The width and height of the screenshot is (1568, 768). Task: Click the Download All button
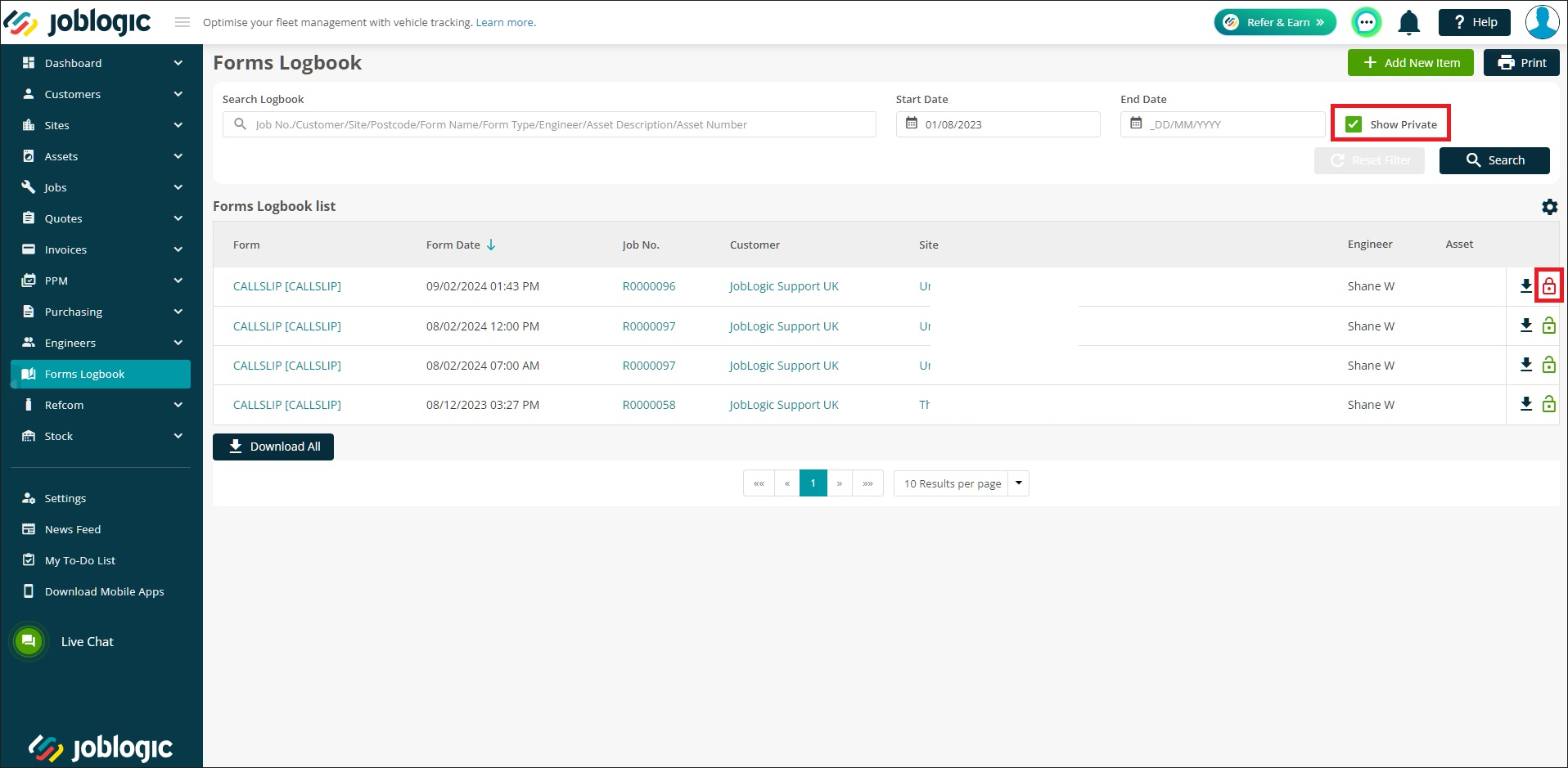coord(273,447)
